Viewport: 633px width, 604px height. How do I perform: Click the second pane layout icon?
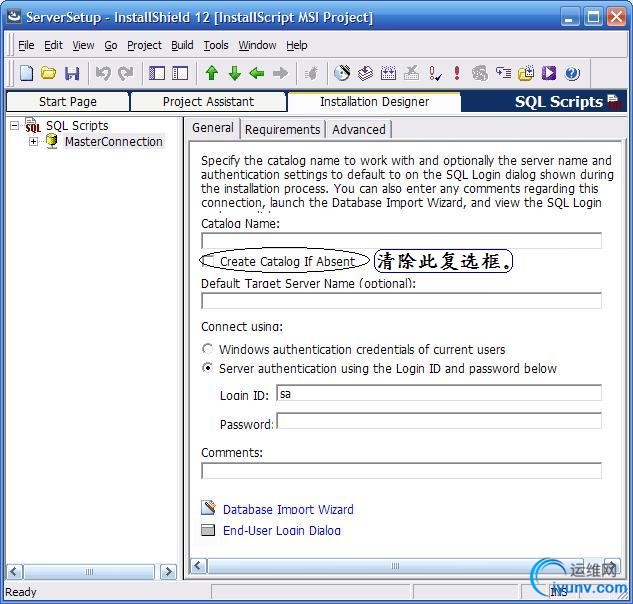pyautogui.click(x=180, y=73)
